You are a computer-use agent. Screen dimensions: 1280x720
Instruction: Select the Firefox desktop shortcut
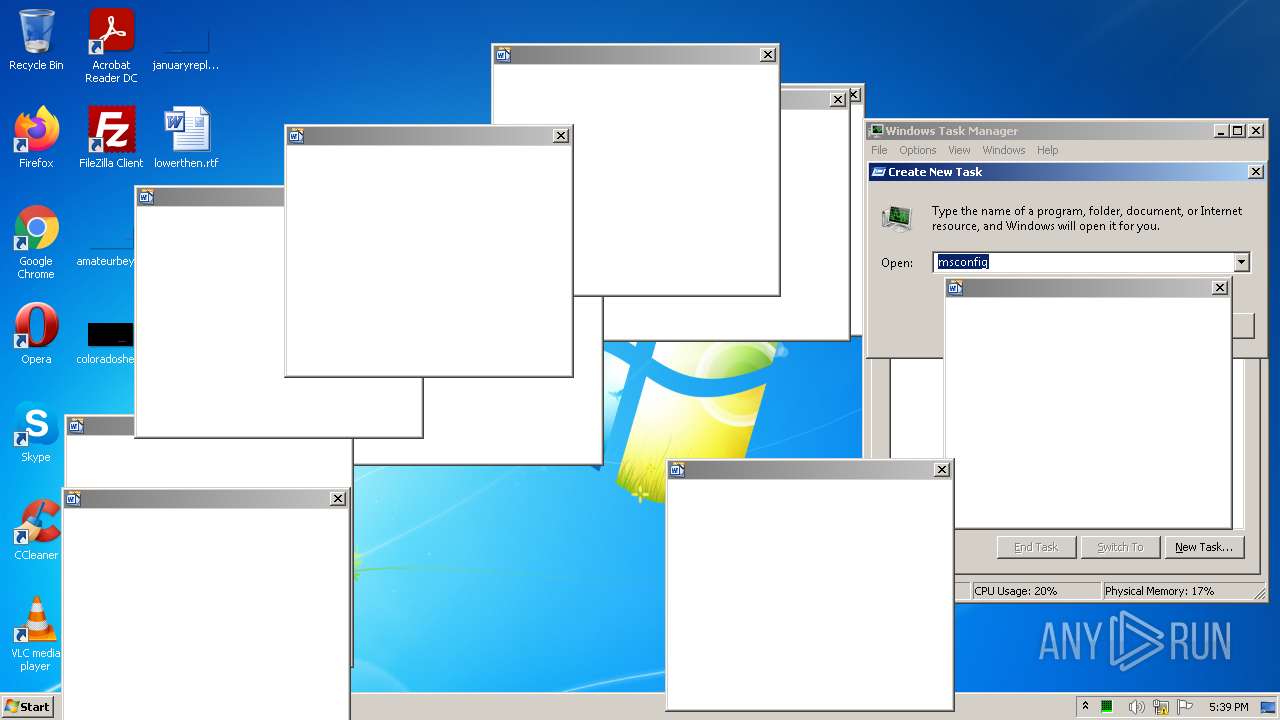pos(36,137)
